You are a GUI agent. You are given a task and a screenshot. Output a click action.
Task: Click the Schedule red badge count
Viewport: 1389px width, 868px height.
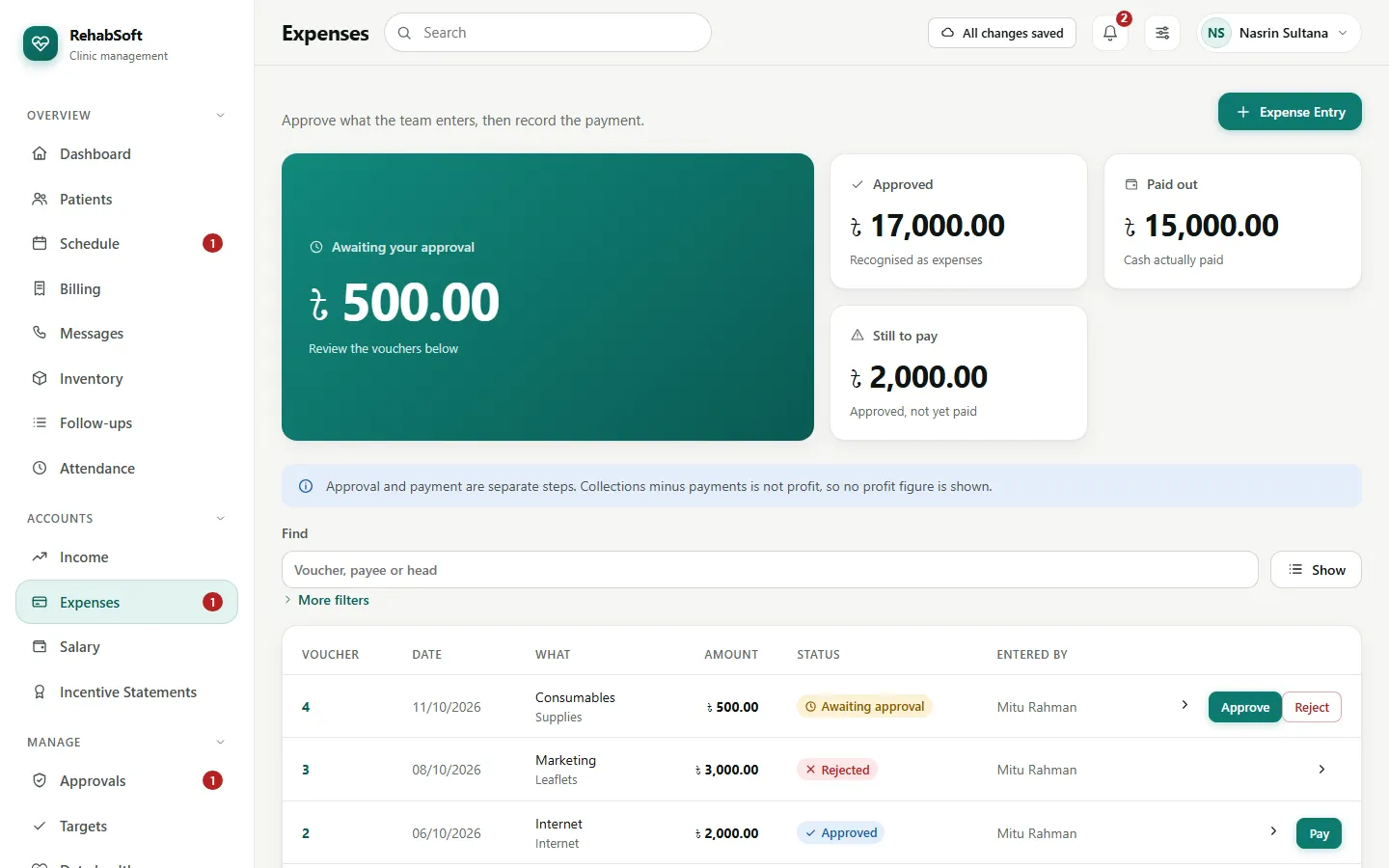click(212, 243)
